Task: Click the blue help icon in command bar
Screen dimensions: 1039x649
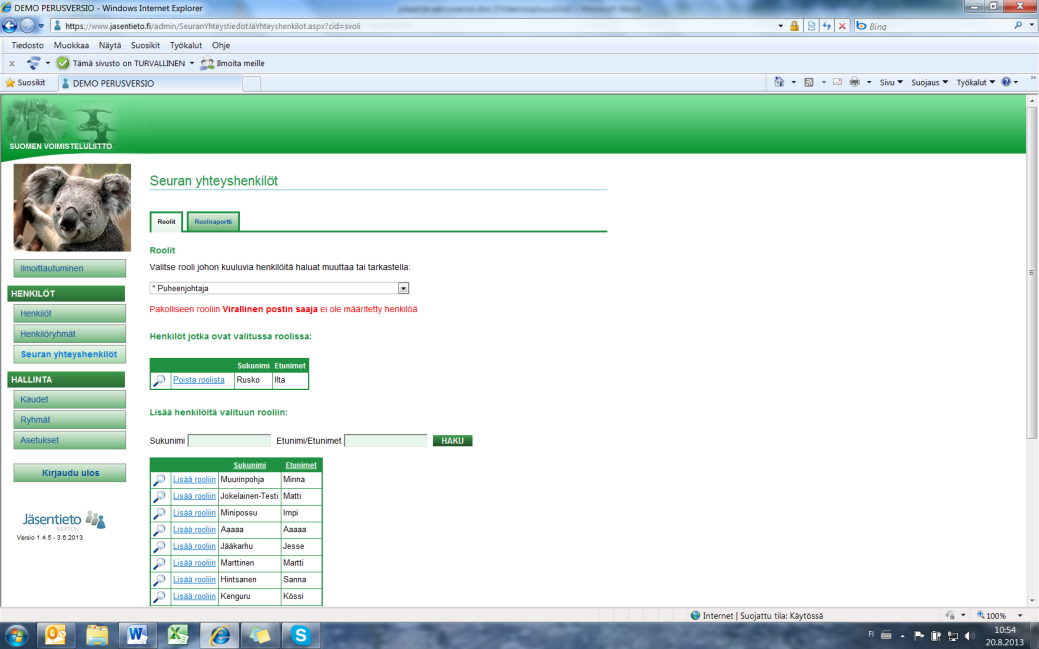Action: coord(1006,82)
